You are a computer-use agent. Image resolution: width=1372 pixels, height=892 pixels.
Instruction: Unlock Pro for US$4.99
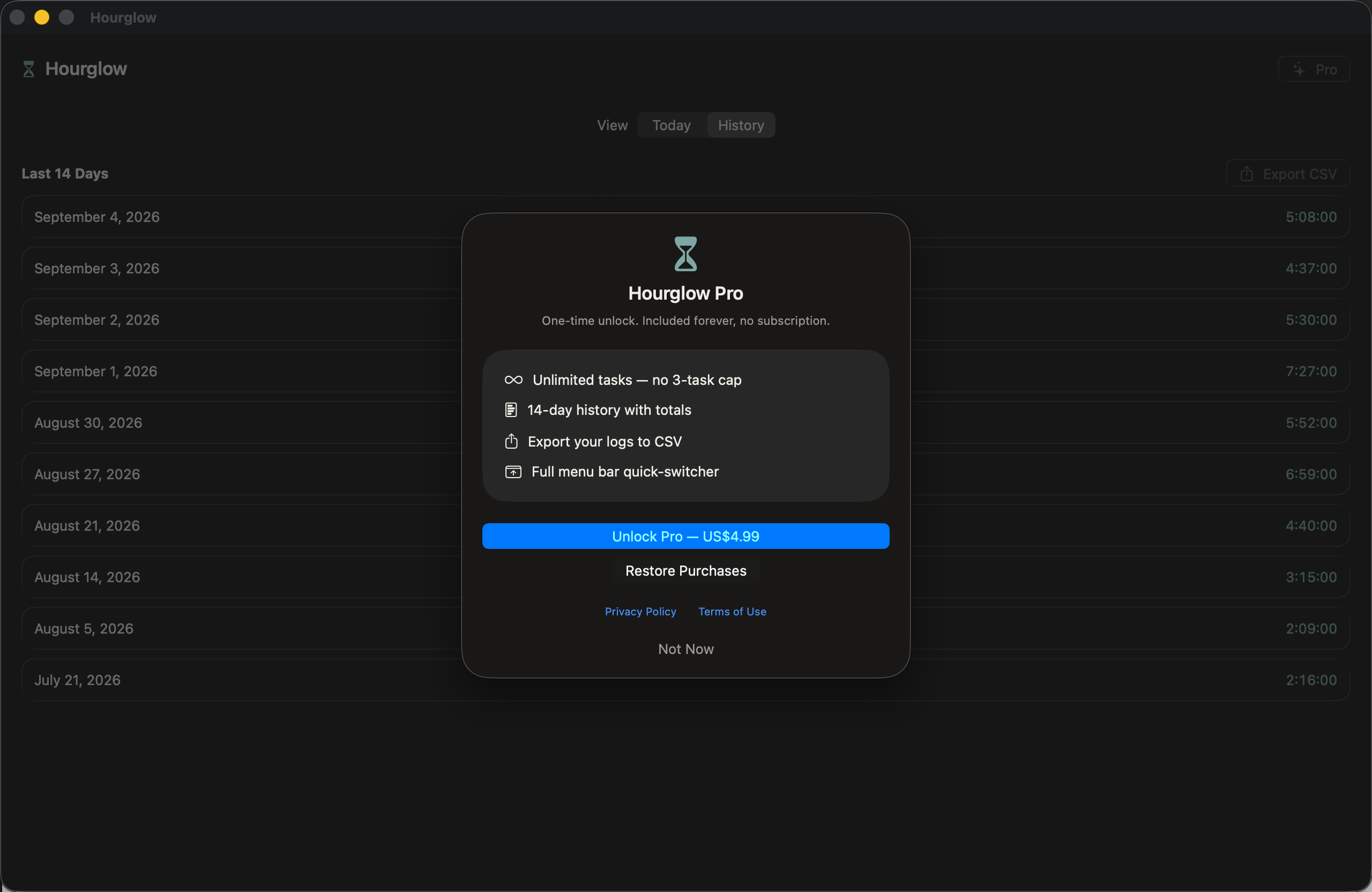pyautogui.click(x=685, y=536)
